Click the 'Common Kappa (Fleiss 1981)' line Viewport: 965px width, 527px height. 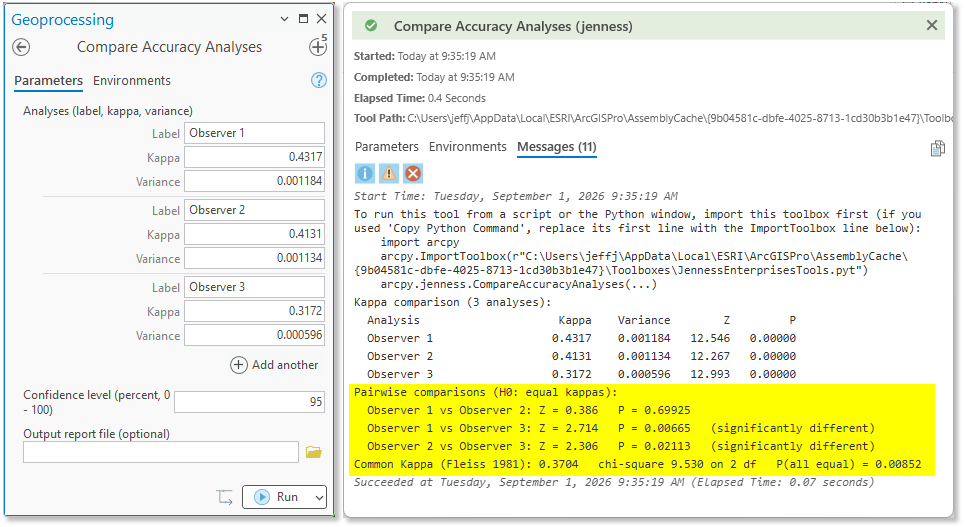pos(638,464)
